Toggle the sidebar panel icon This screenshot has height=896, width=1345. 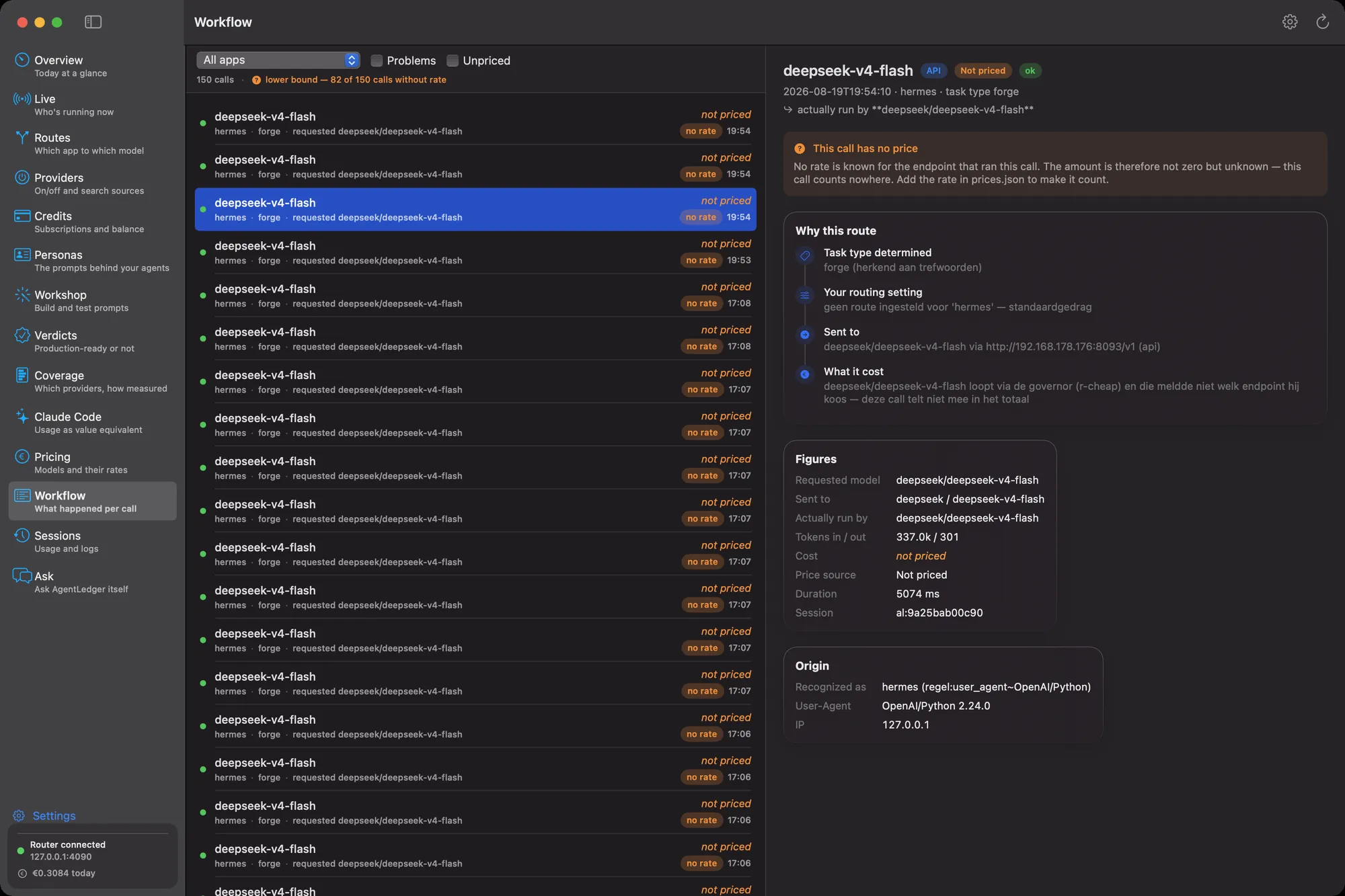93,22
